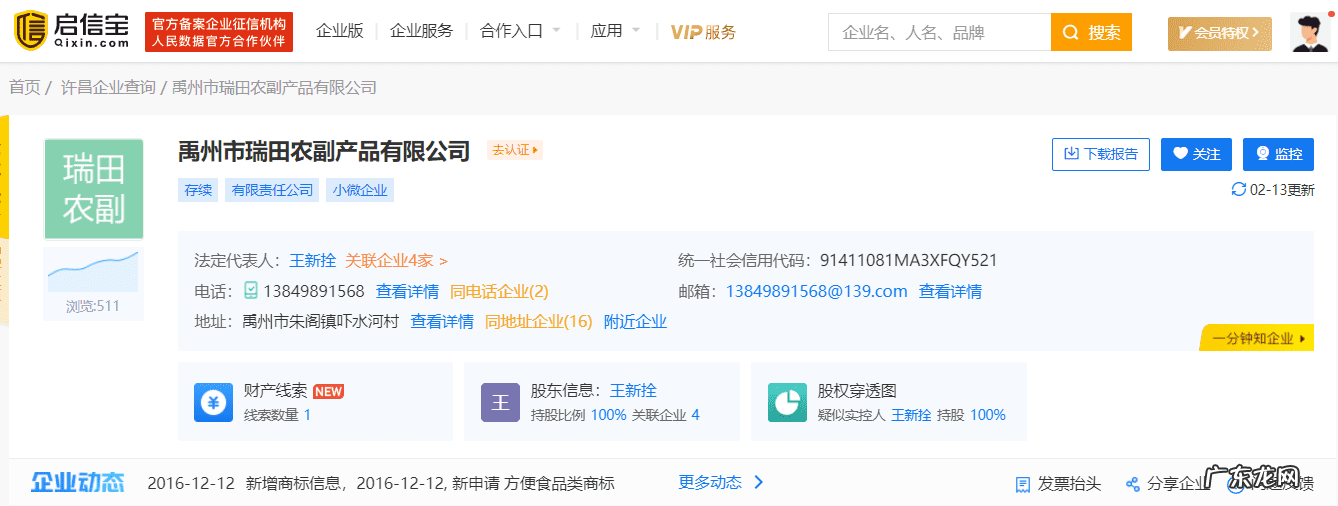Open the VIP服务 menu item
The height and width of the screenshot is (506, 1338).
703,32
